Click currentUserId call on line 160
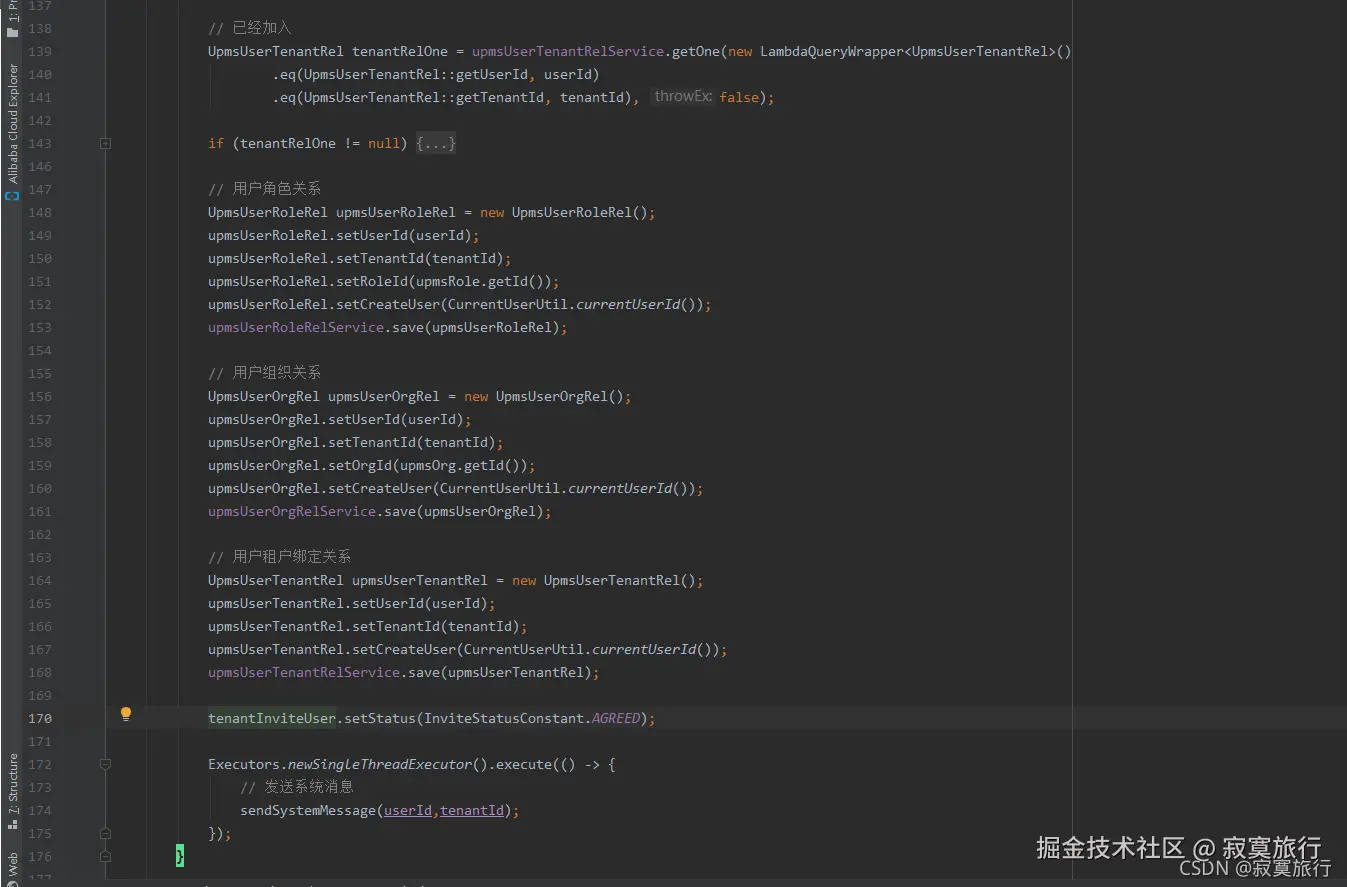This screenshot has width=1347, height=887. [620, 488]
